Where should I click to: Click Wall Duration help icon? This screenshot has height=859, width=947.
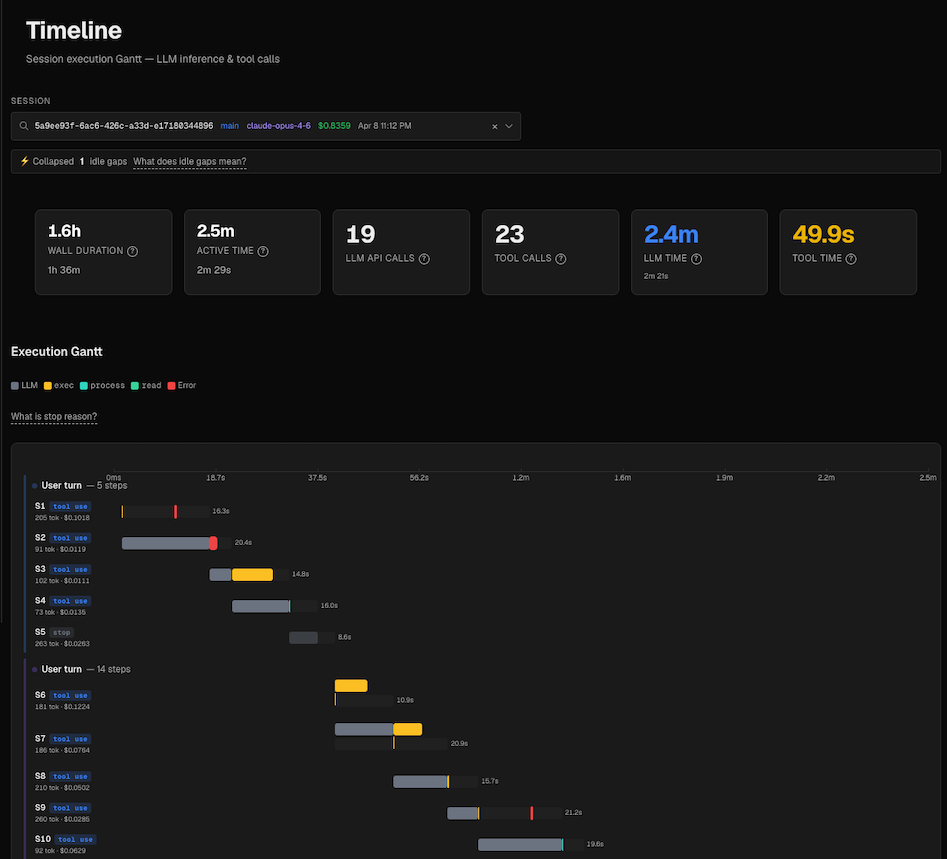(132, 251)
